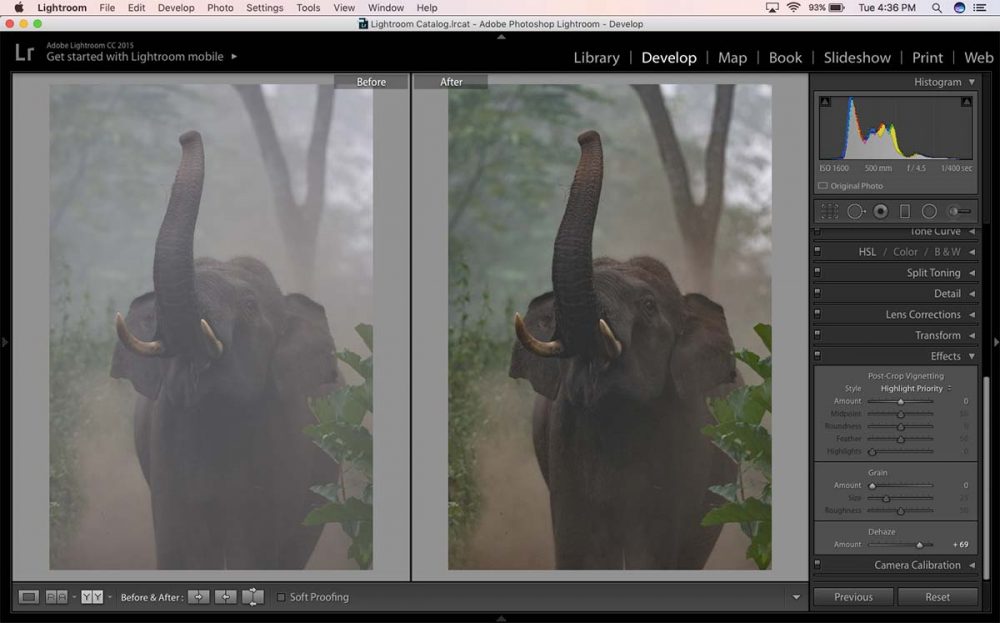Select the Red Eye Correction tool

coord(881,211)
